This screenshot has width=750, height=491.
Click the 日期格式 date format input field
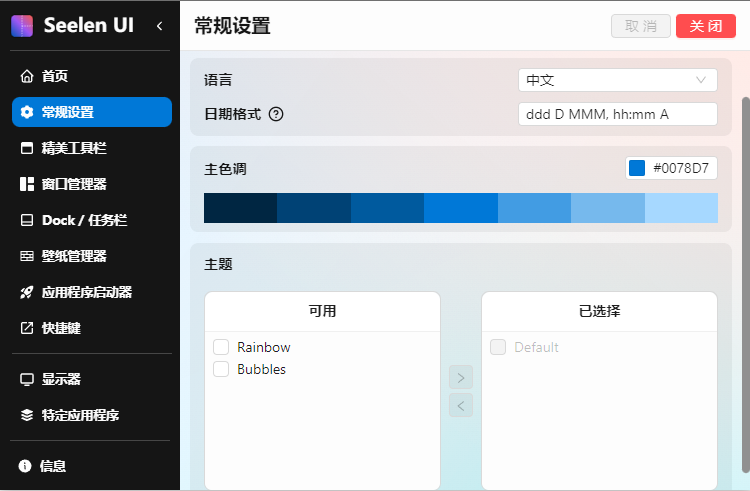pyautogui.click(x=617, y=114)
